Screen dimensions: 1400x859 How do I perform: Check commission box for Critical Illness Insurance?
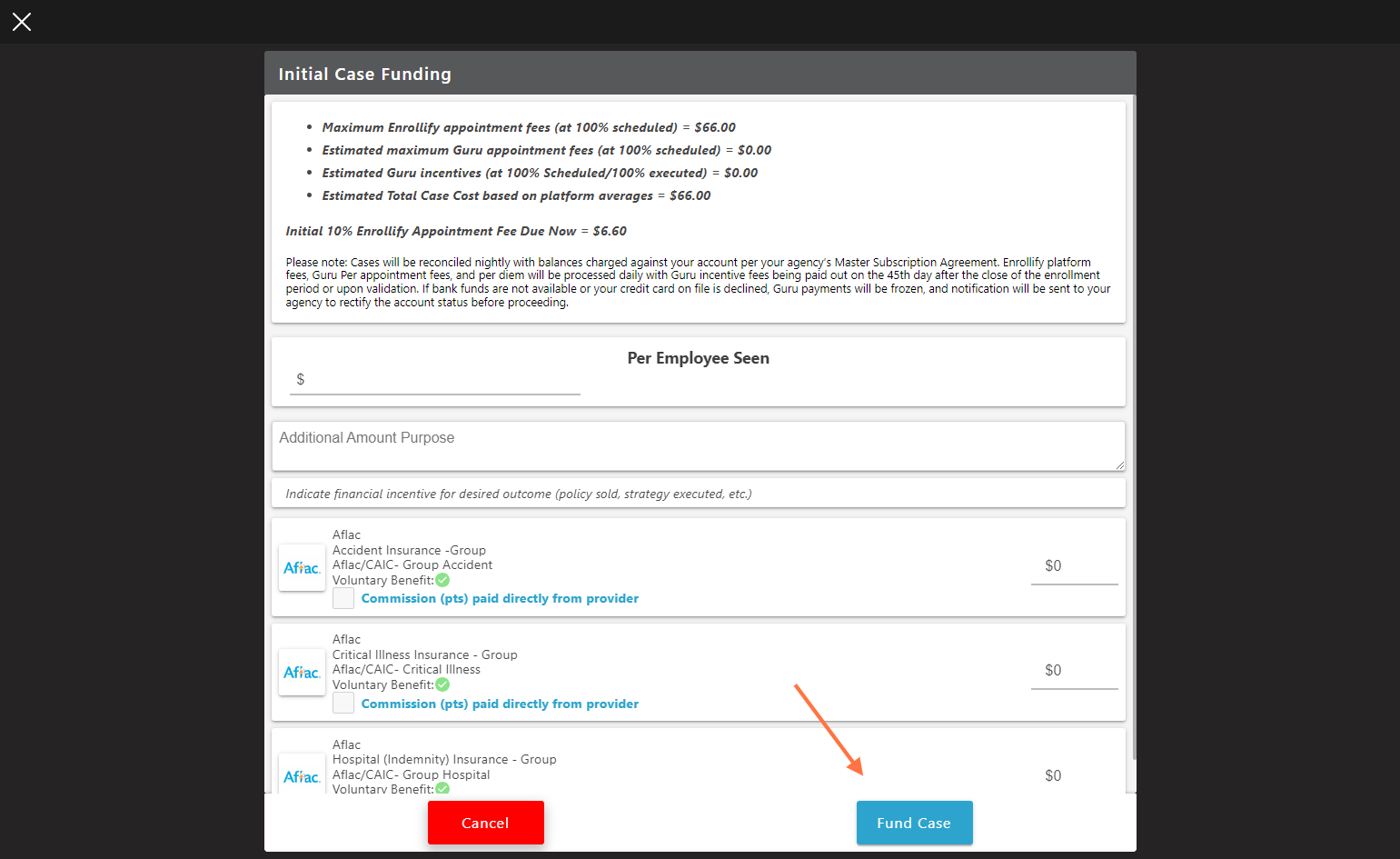click(343, 704)
